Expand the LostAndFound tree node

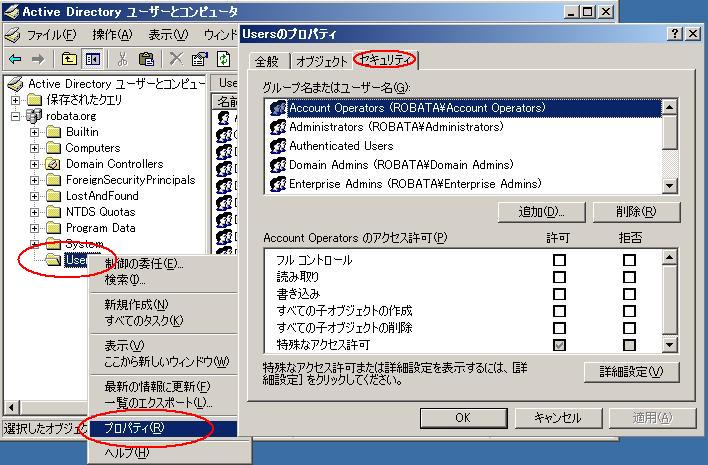tap(34, 196)
